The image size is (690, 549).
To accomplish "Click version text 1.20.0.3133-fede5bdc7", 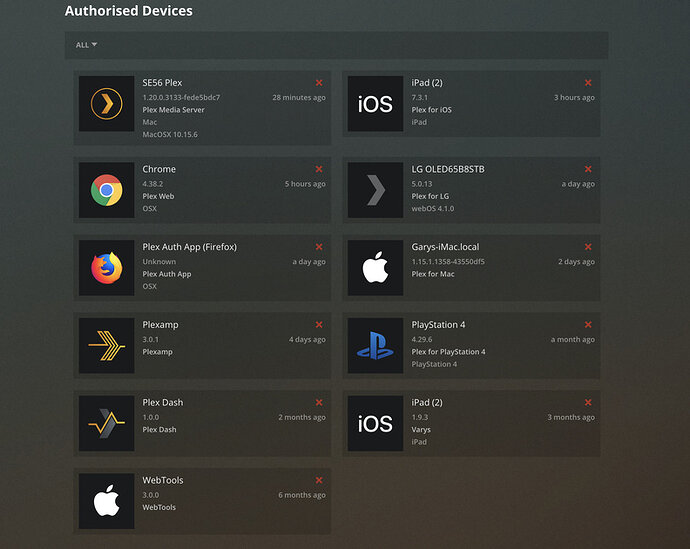I will pyautogui.click(x=181, y=97).
